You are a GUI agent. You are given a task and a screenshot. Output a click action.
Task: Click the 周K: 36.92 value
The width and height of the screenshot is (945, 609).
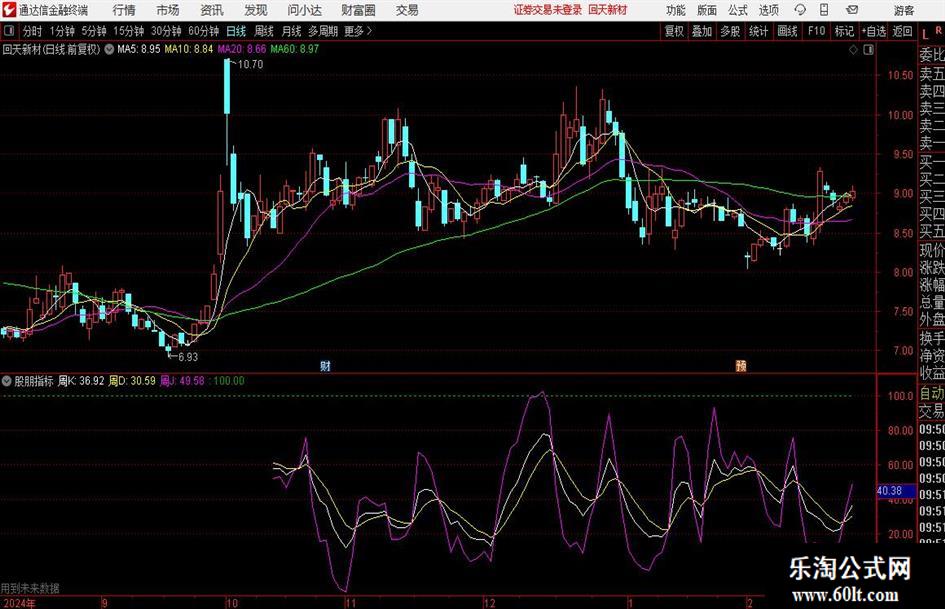pos(81,381)
